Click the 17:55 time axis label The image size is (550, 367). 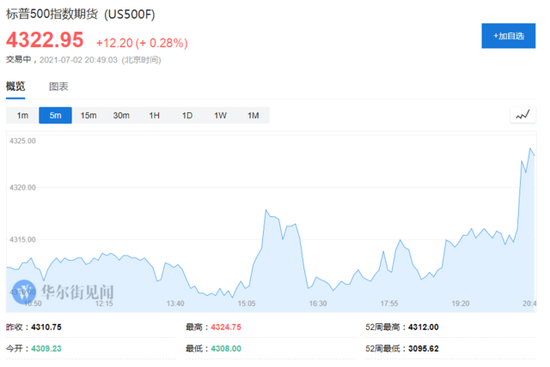click(x=389, y=303)
